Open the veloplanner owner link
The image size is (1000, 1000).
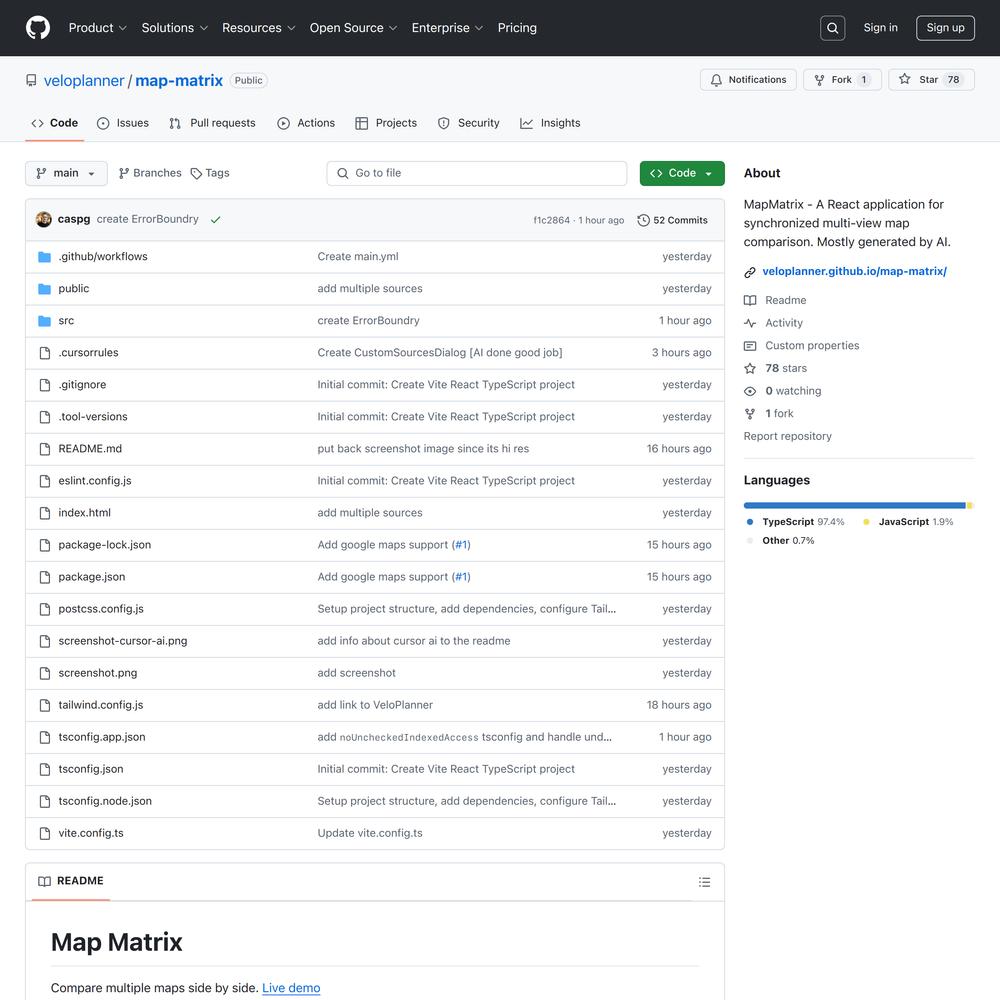tap(84, 81)
